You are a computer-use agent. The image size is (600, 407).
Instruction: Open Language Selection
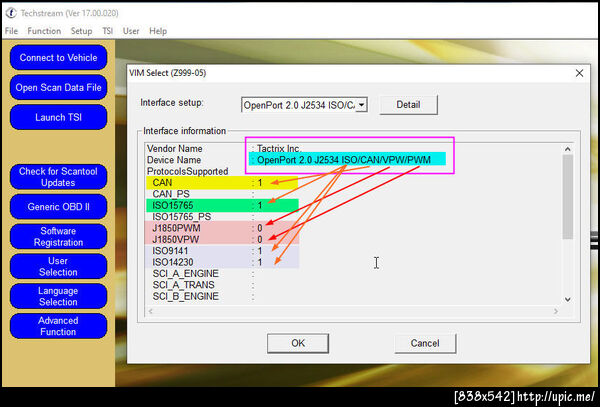pos(59,296)
